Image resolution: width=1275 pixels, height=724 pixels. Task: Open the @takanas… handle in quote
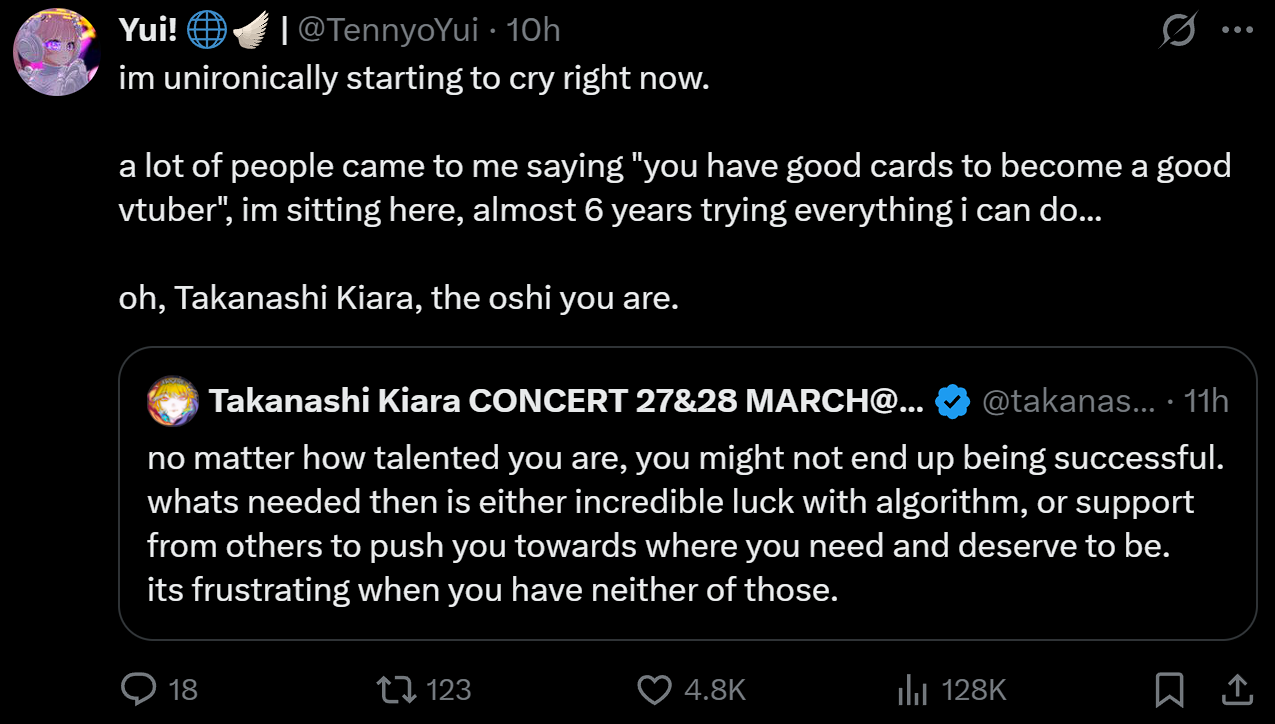click(x=1069, y=402)
